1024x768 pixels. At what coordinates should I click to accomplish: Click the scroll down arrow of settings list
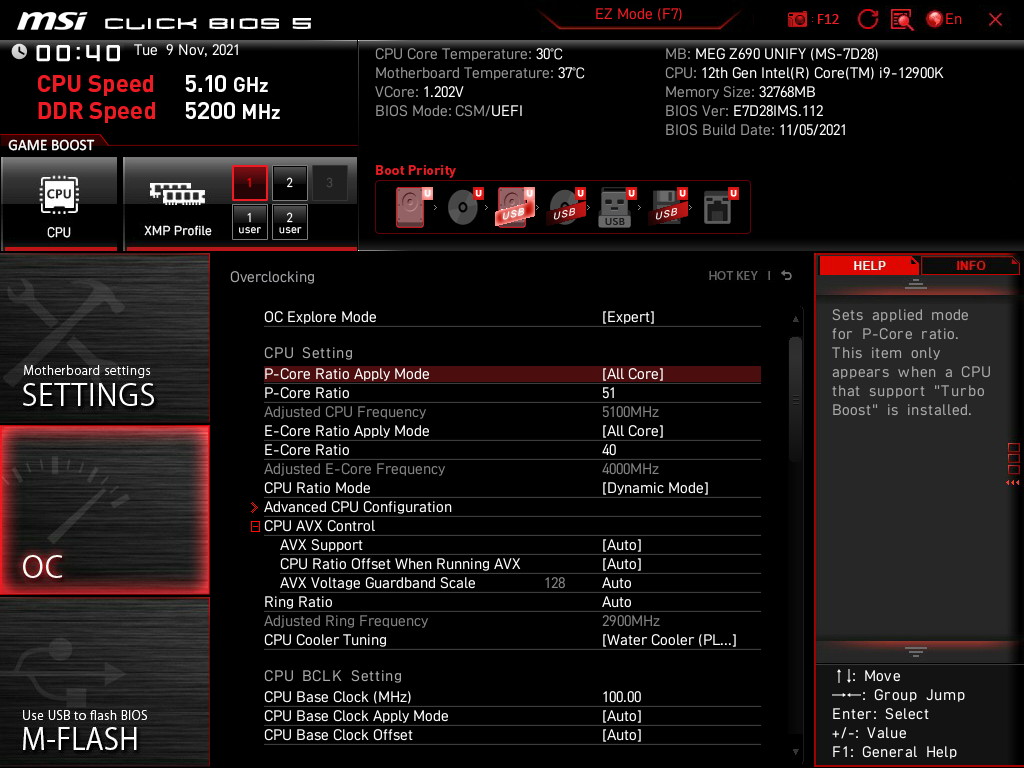(x=795, y=752)
